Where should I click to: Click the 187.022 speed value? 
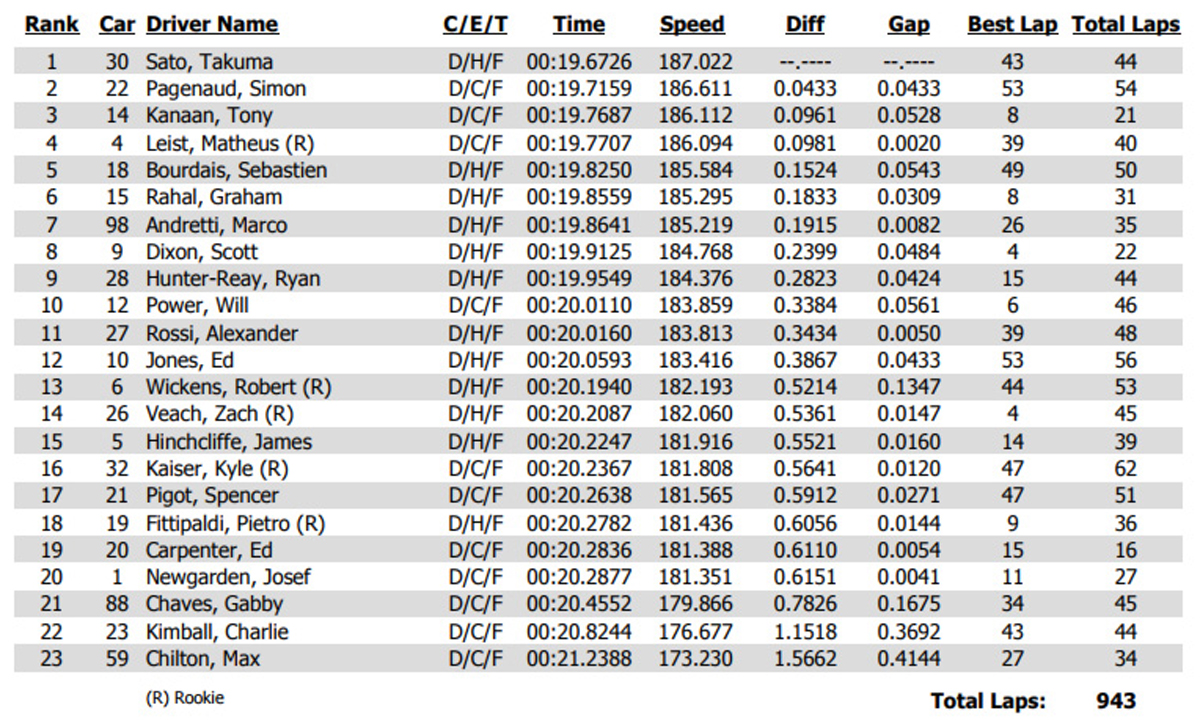695,62
